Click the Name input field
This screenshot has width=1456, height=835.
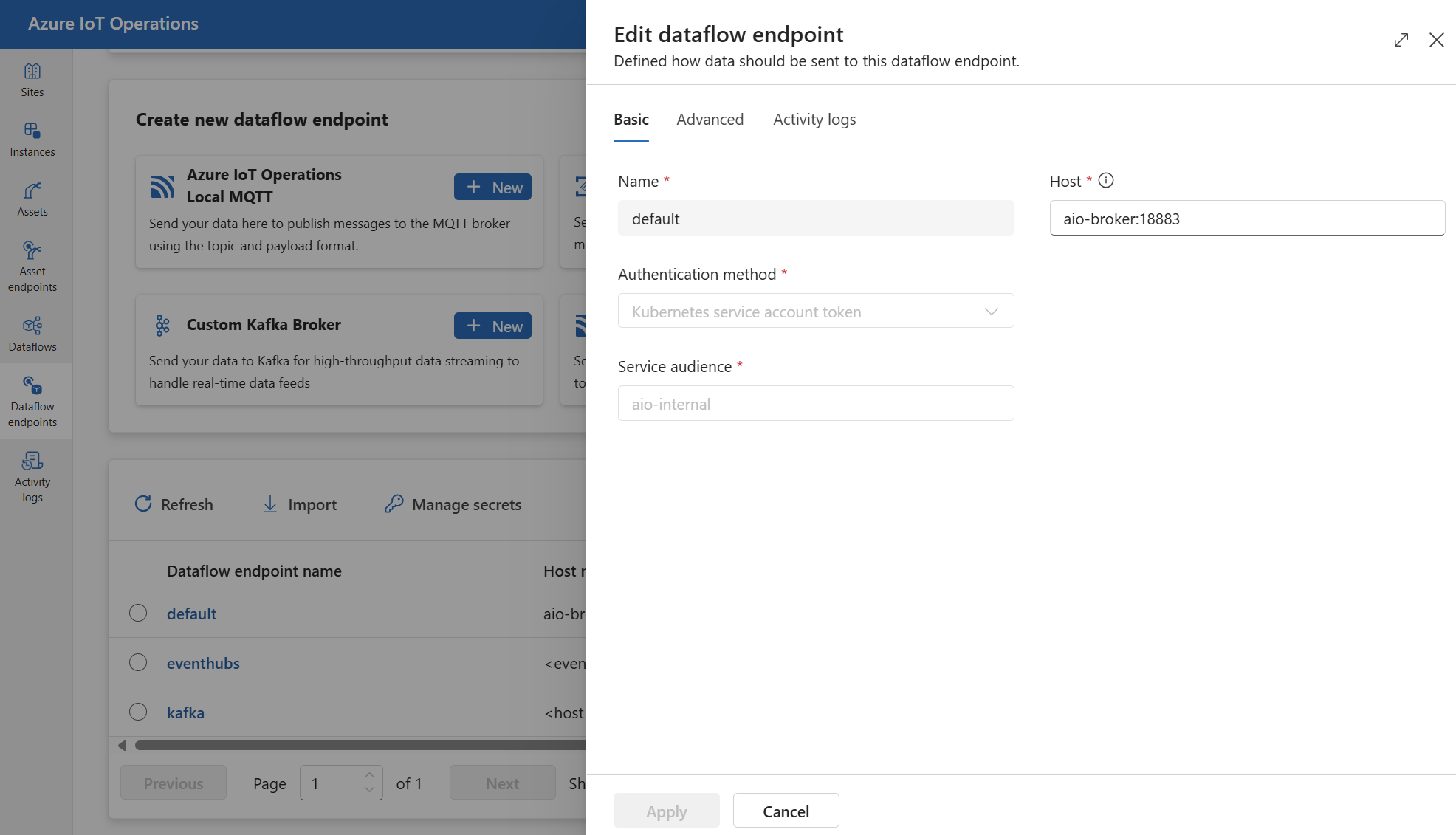point(816,218)
